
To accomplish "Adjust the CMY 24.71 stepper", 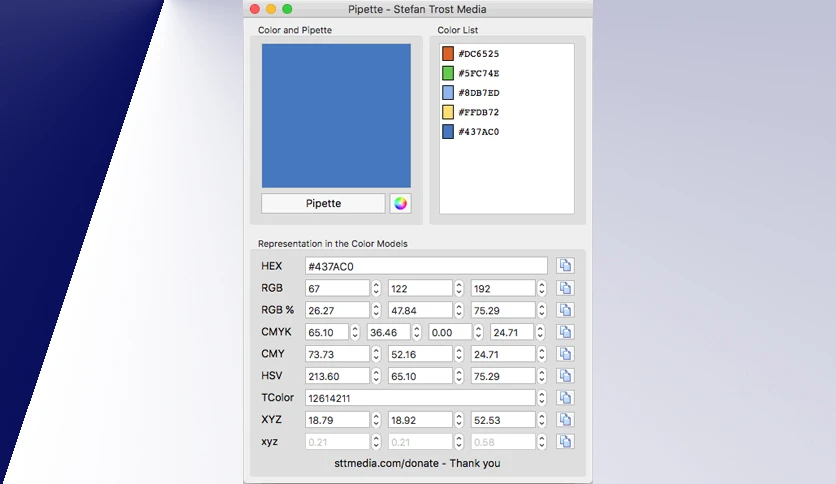I will 542,354.
